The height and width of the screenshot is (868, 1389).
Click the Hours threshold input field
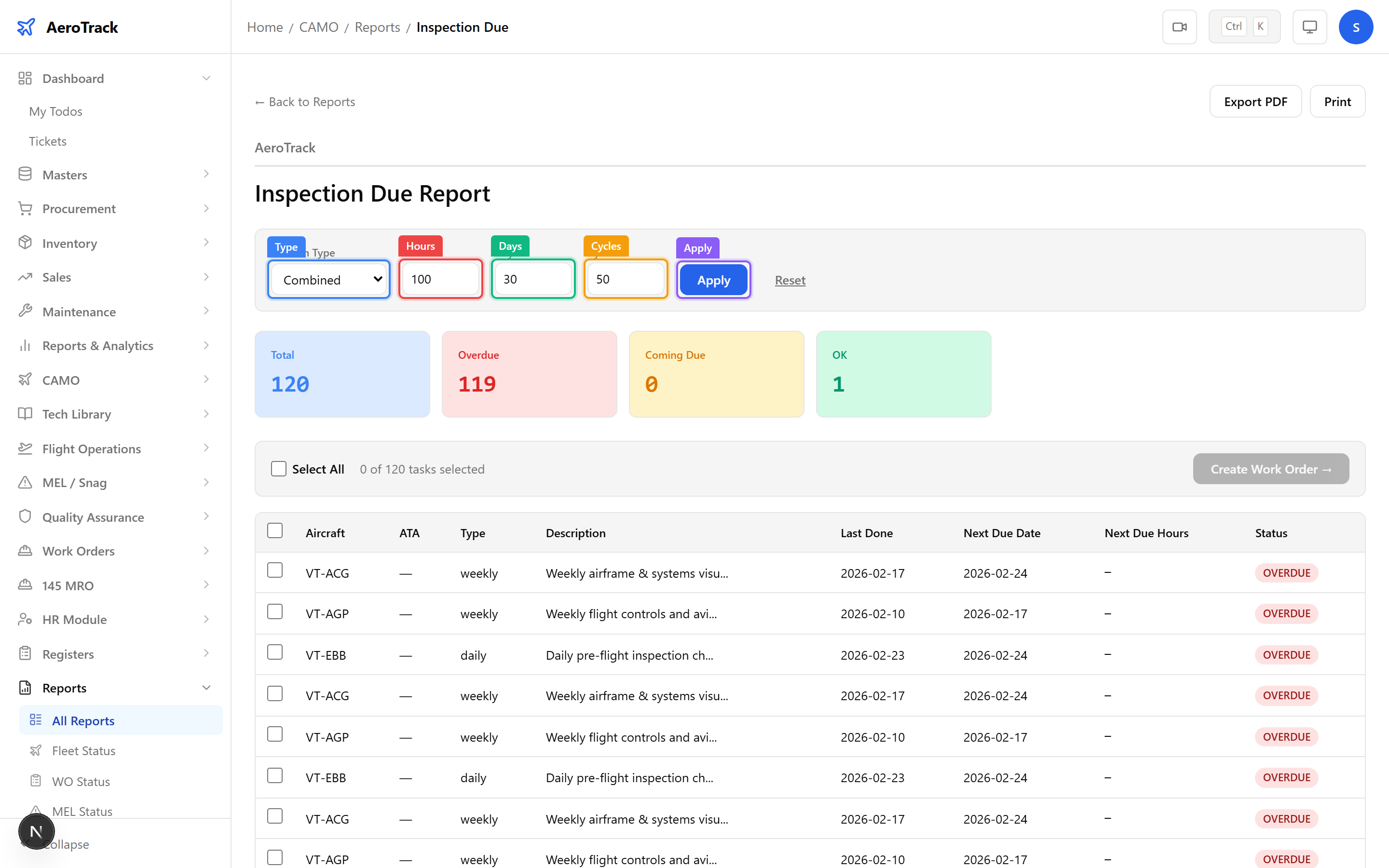[x=440, y=279]
